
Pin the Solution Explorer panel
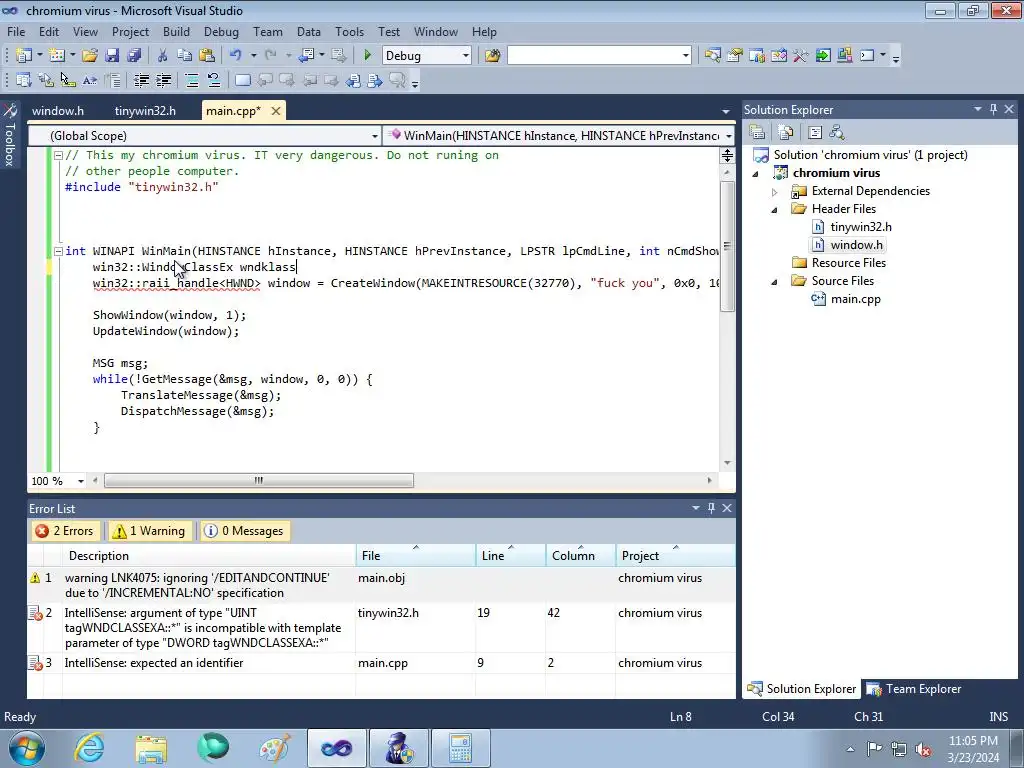click(993, 109)
